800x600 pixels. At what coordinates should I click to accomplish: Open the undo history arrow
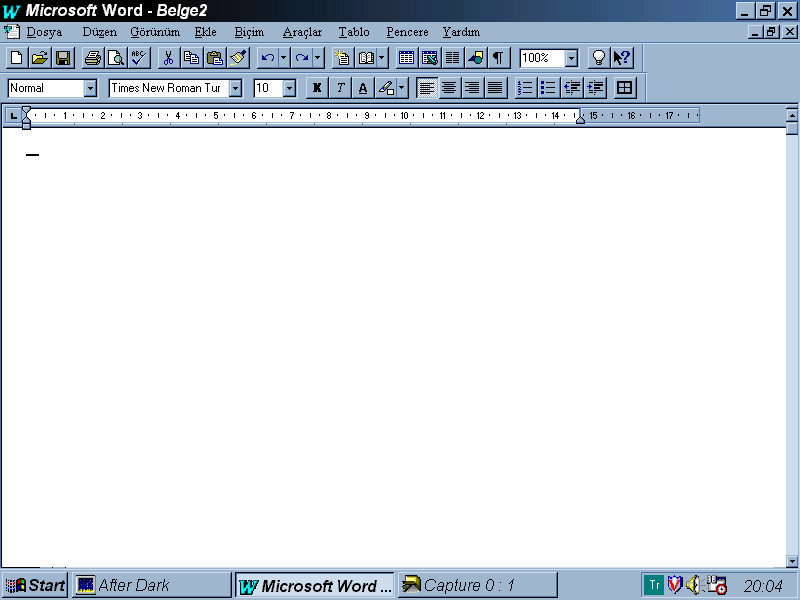click(284, 58)
